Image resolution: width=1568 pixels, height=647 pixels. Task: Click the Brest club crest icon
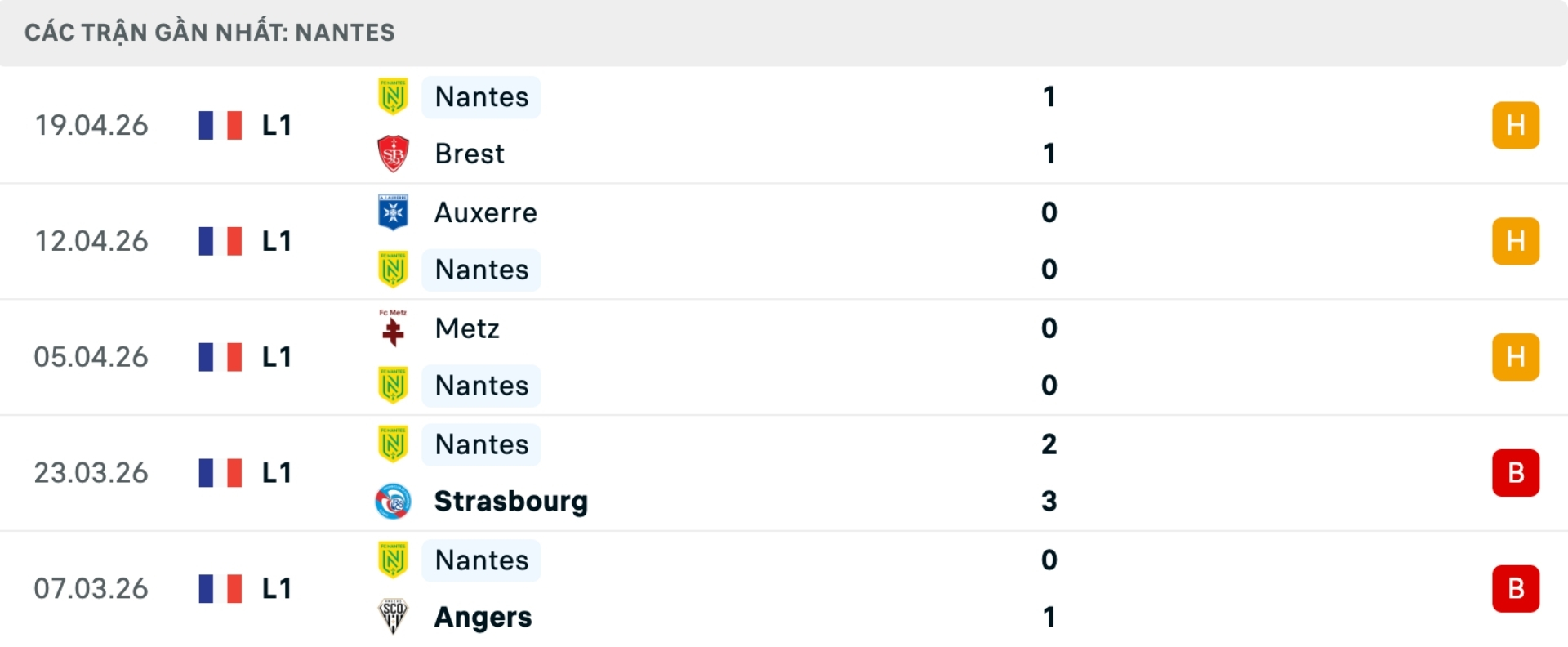[393, 154]
